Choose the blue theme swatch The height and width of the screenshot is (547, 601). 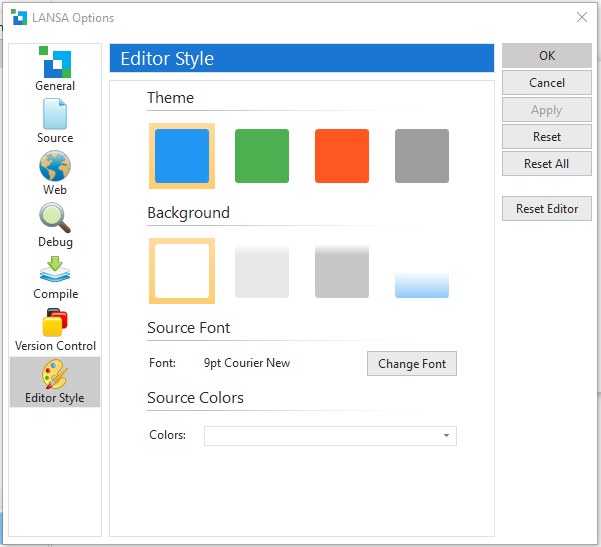pyautogui.click(x=182, y=156)
